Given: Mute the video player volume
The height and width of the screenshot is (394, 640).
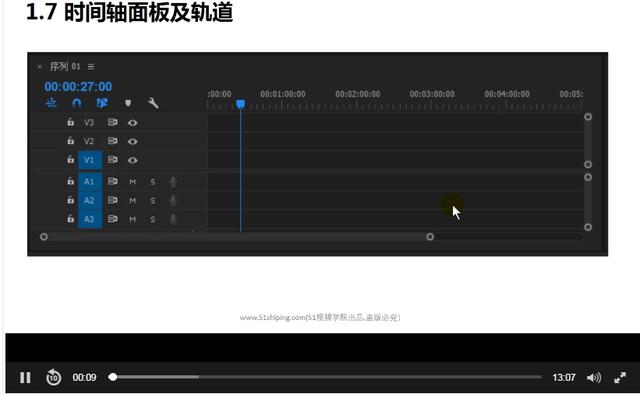Looking at the screenshot, I should (593, 378).
